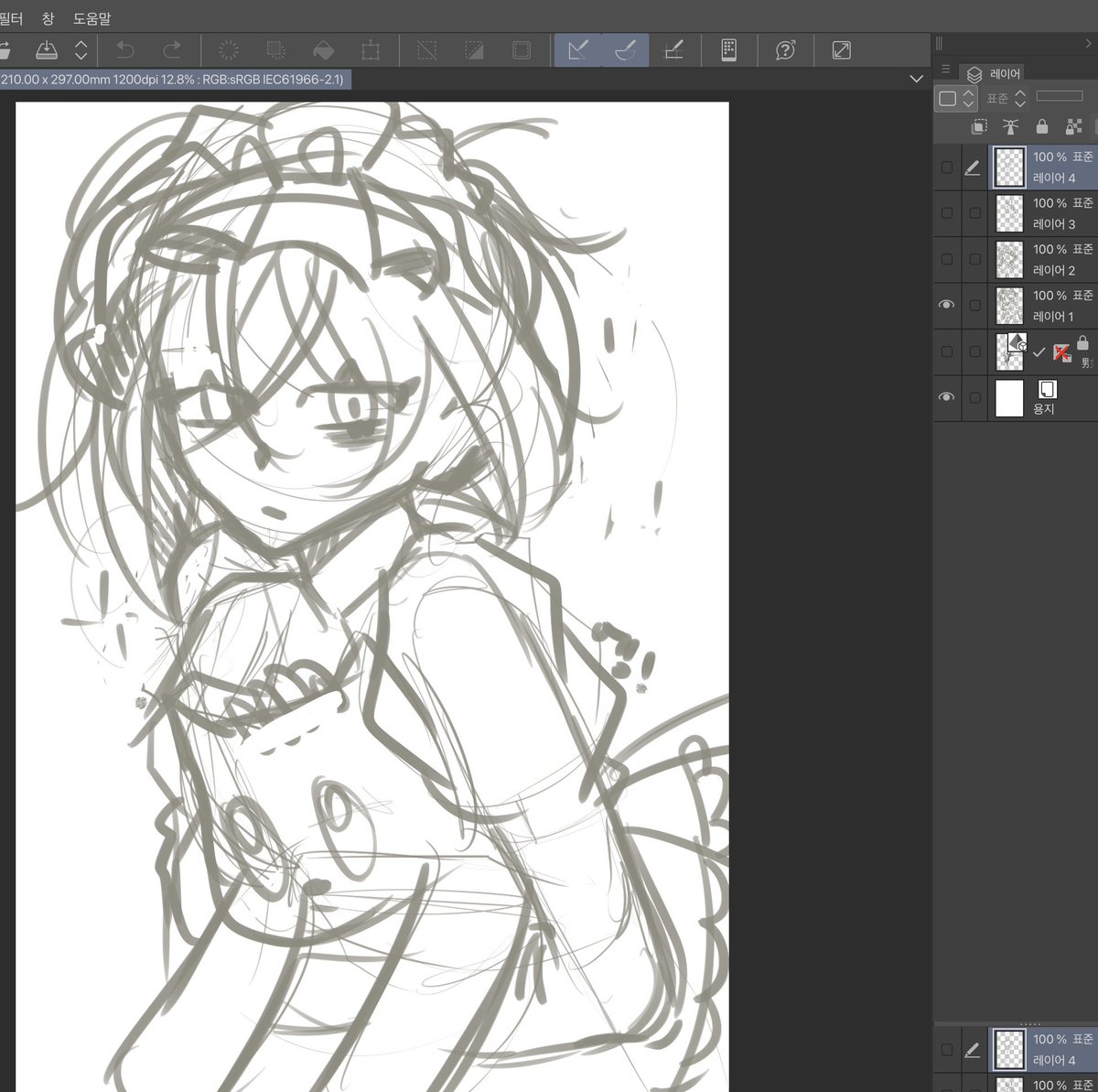
Task: Select the white 용지 paper thumbnail
Action: 1009,398
